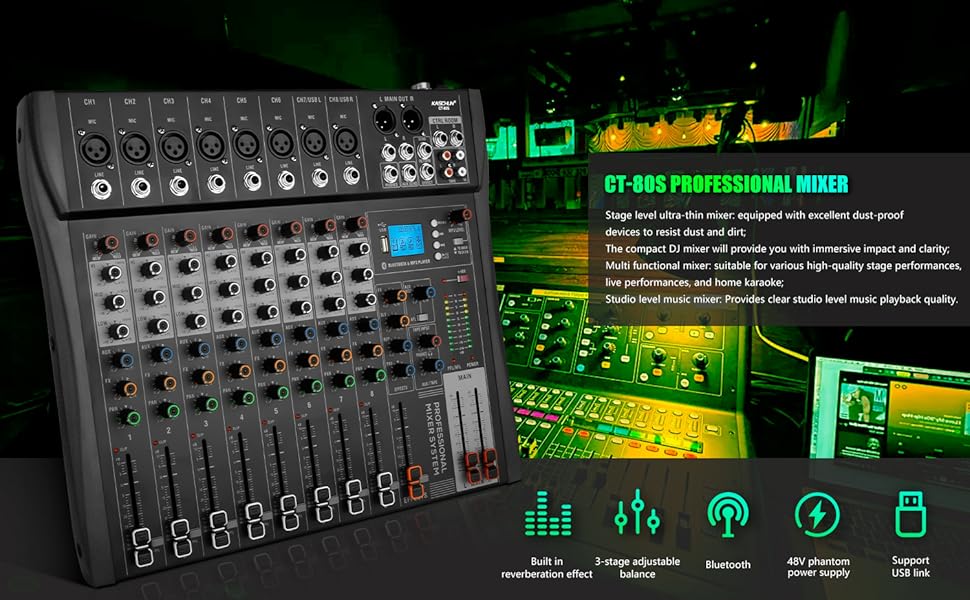This screenshot has height=600, width=970.
Task: Enable the PFL/MPL switch above Main fader
Action: pos(453,360)
